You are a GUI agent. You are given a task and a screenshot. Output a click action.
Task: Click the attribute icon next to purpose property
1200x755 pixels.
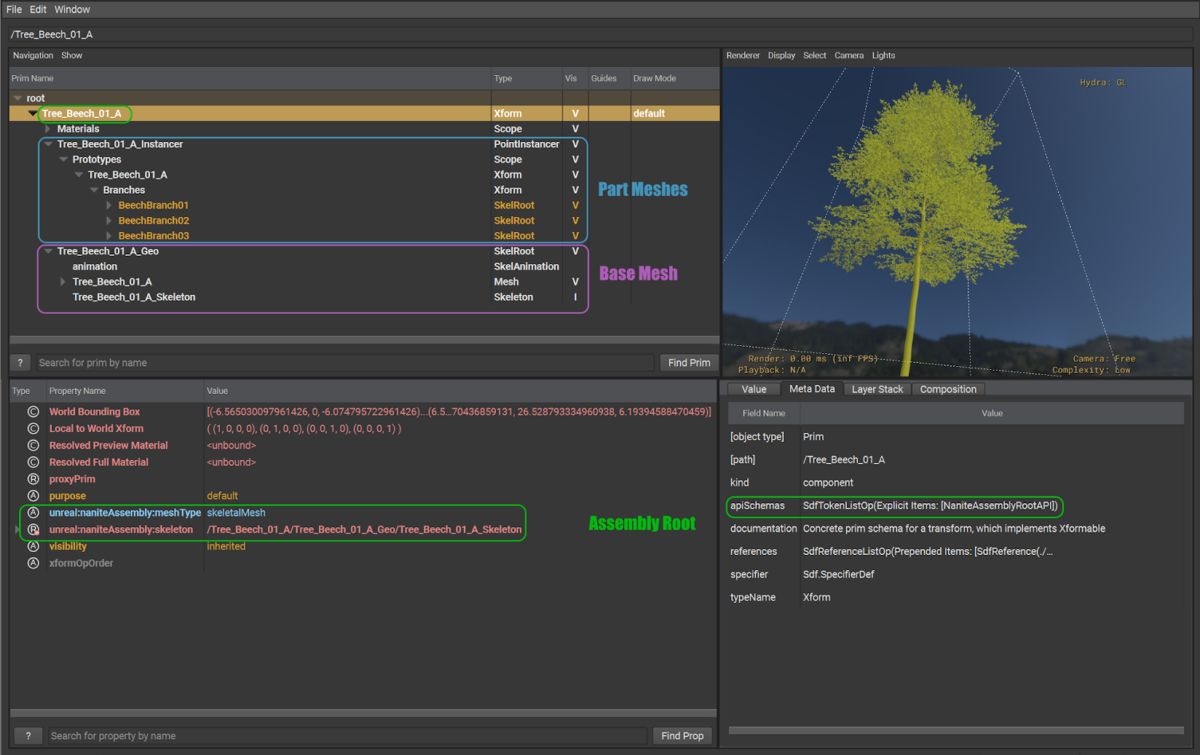coord(33,496)
